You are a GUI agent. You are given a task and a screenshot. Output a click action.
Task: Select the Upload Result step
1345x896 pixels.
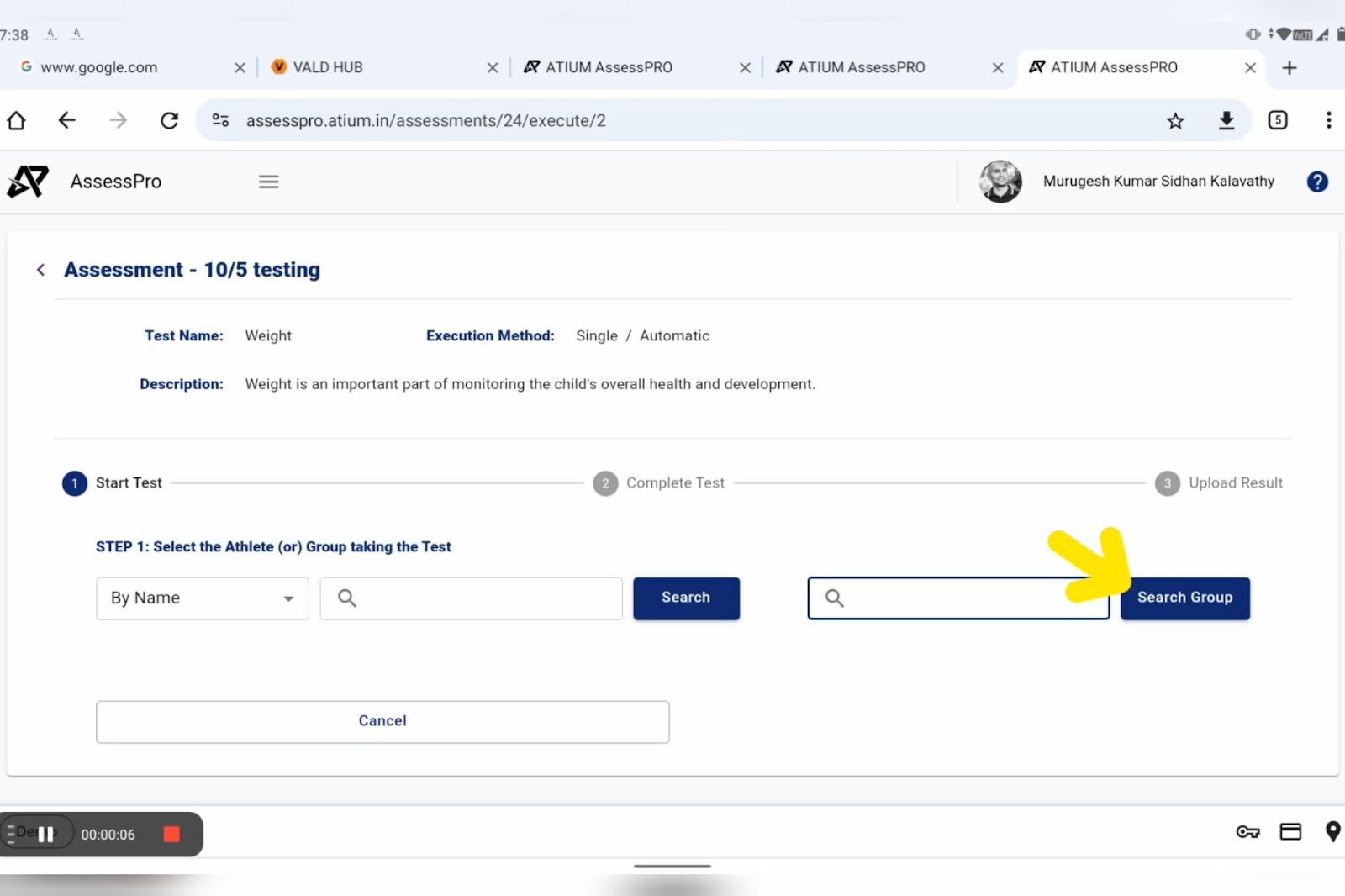coord(1219,483)
